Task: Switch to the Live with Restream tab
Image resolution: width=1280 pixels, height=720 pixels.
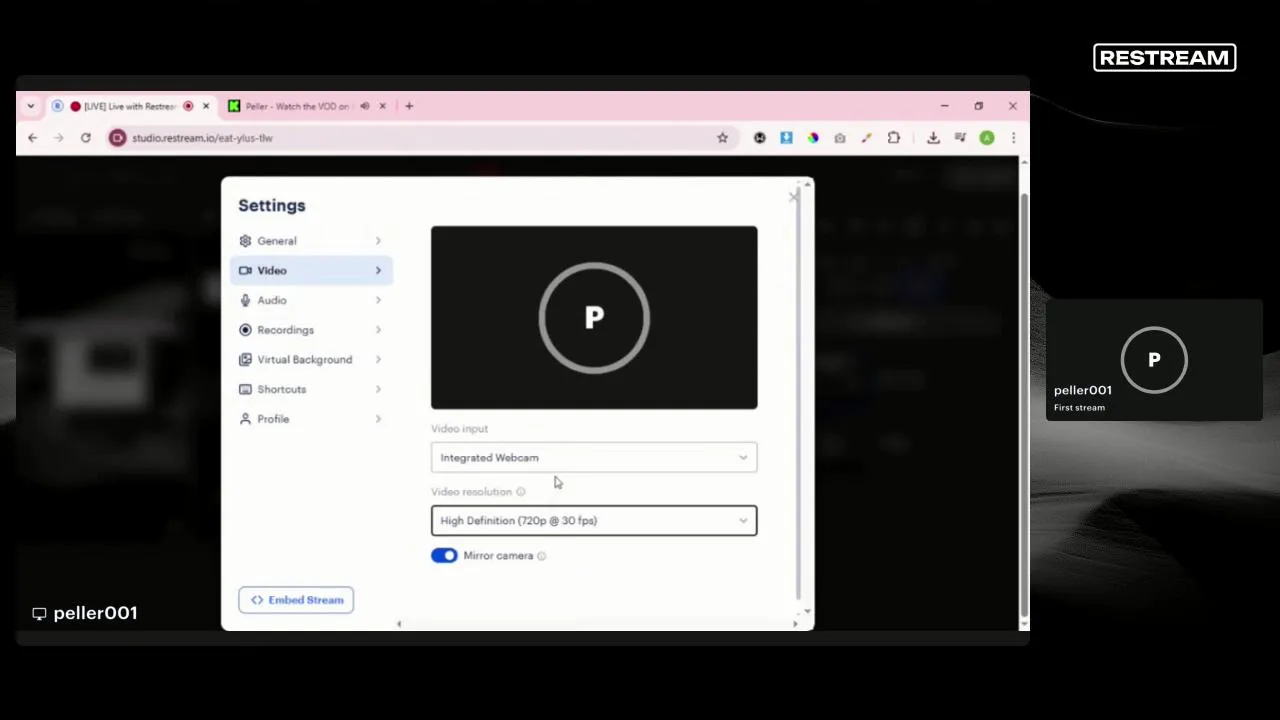Action: [x=130, y=106]
